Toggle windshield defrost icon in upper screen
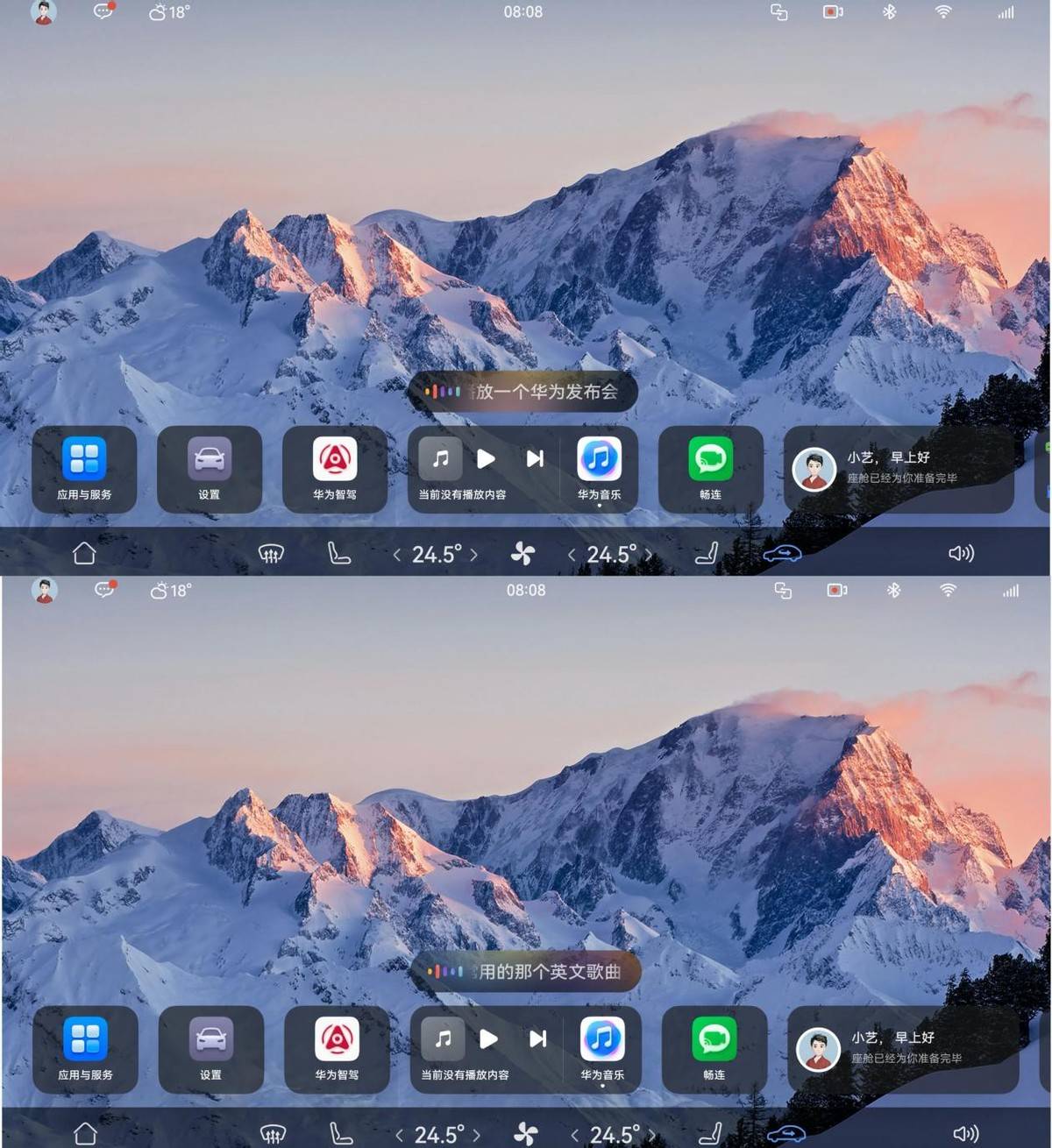Viewport: 1052px width, 1148px height. coord(271,554)
